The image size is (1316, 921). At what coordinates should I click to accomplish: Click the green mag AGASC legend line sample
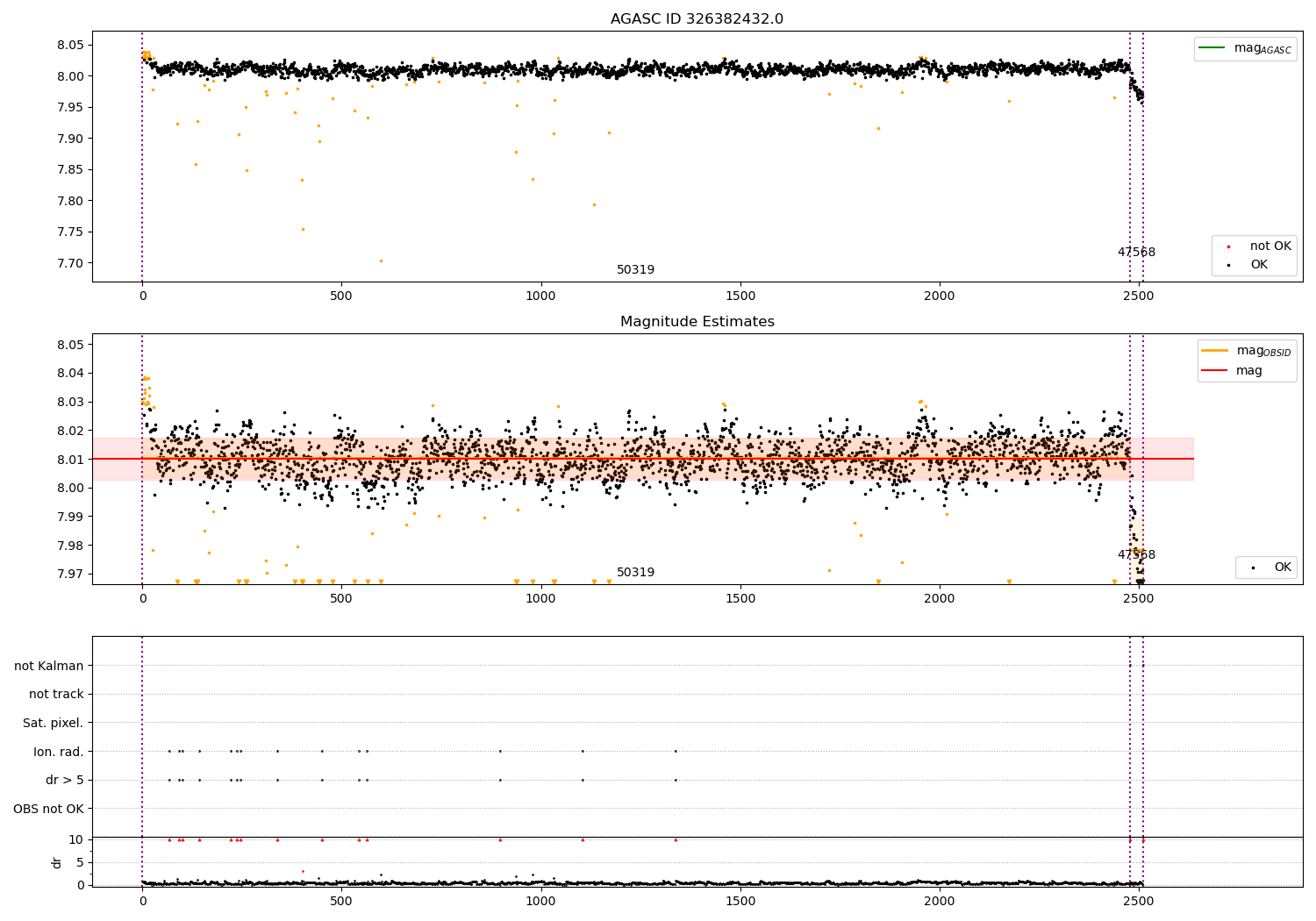point(1212,48)
